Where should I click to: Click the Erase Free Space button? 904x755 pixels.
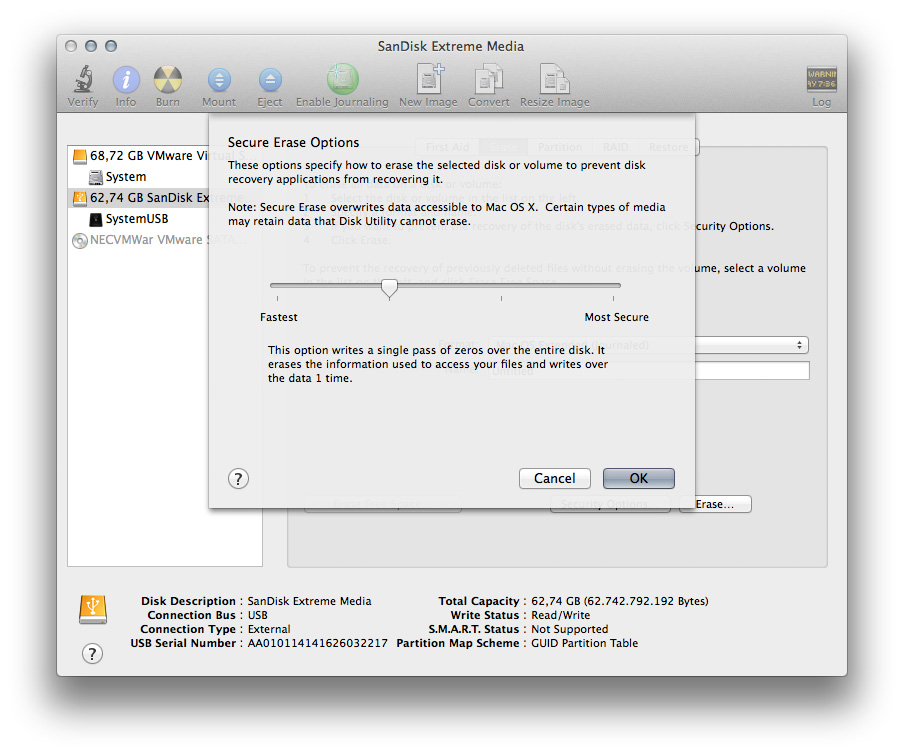(383, 504)
